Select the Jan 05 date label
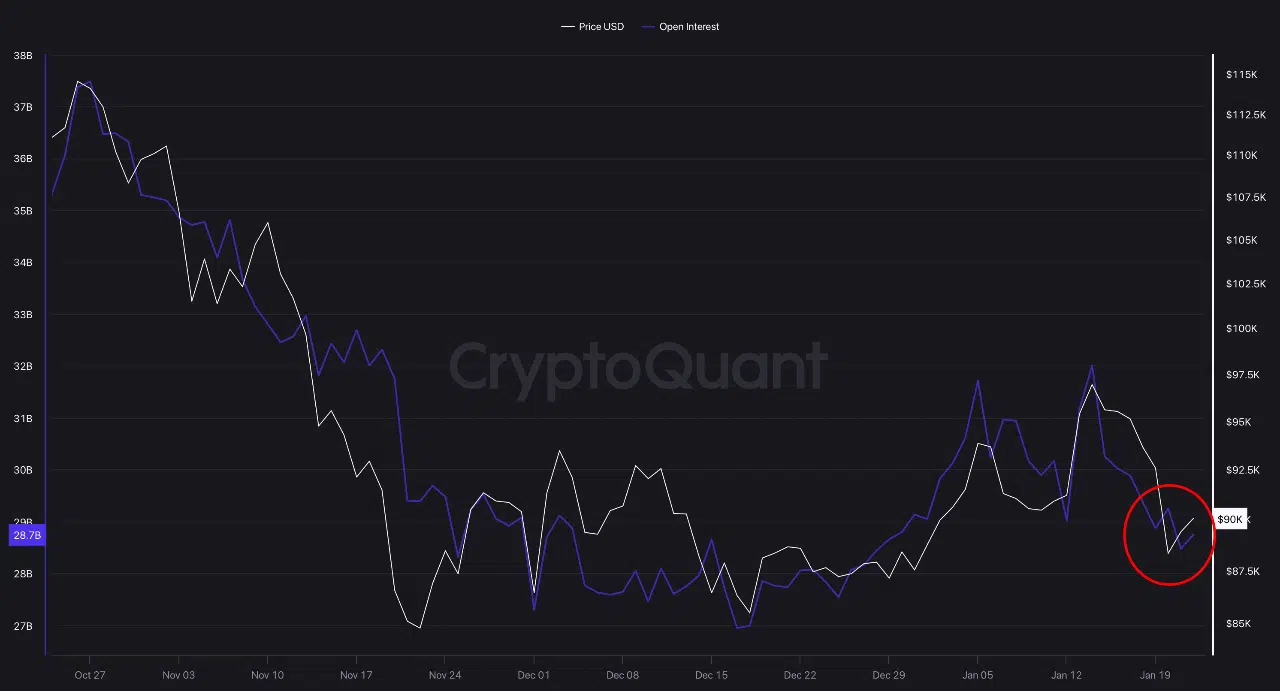Screen dimensions: 1280x691 point(977,675)
